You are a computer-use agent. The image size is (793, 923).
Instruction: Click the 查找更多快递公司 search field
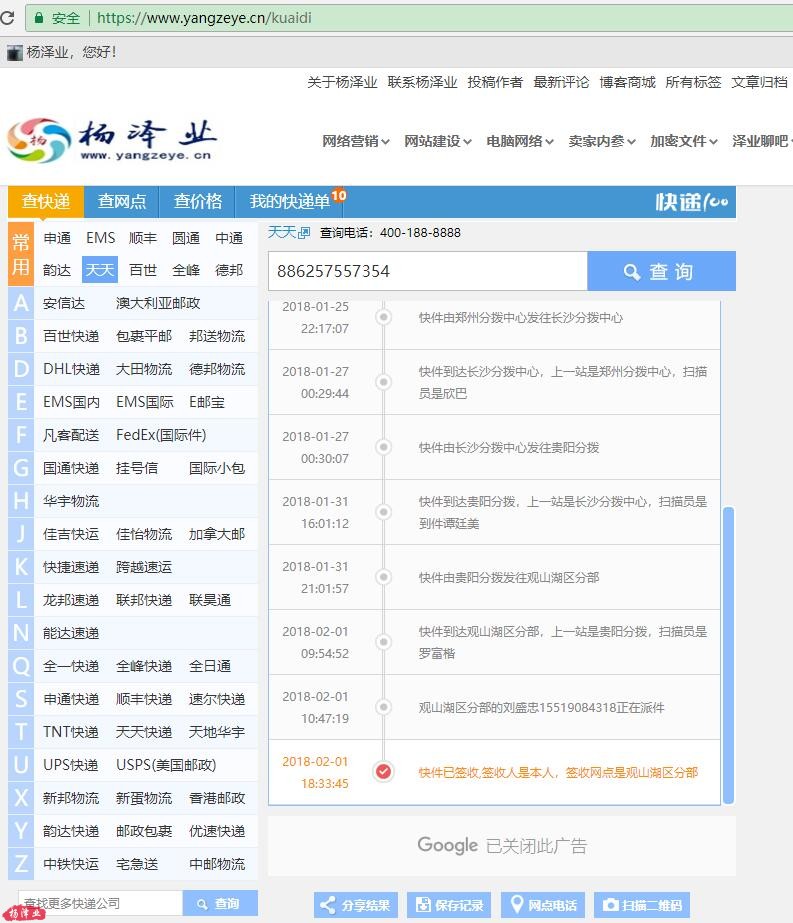pyautogui.click(x=100, y=903)
